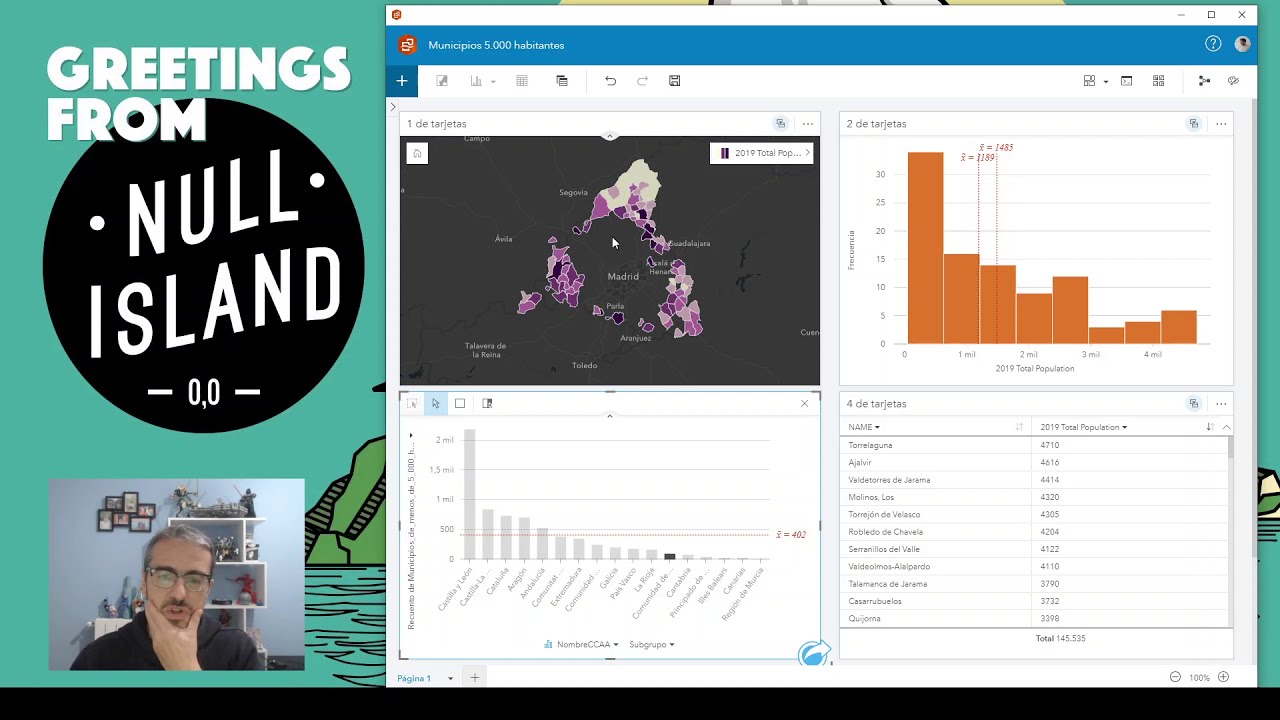Viewport: 1280px width, 720px height.
Task: Expand the bar chart y-axis field arrow
Action: (410, 436)
